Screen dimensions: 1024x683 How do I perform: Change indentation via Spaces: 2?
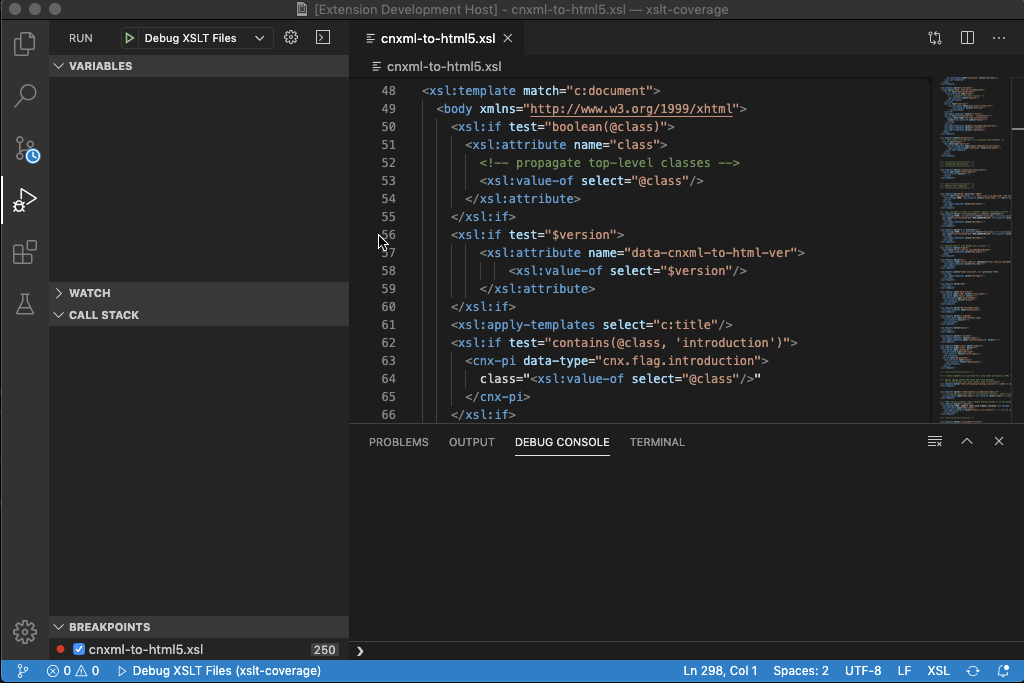click(801, 671)
